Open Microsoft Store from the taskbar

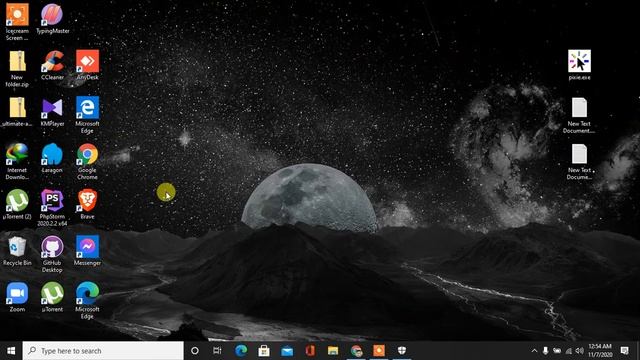click(264, 351)
